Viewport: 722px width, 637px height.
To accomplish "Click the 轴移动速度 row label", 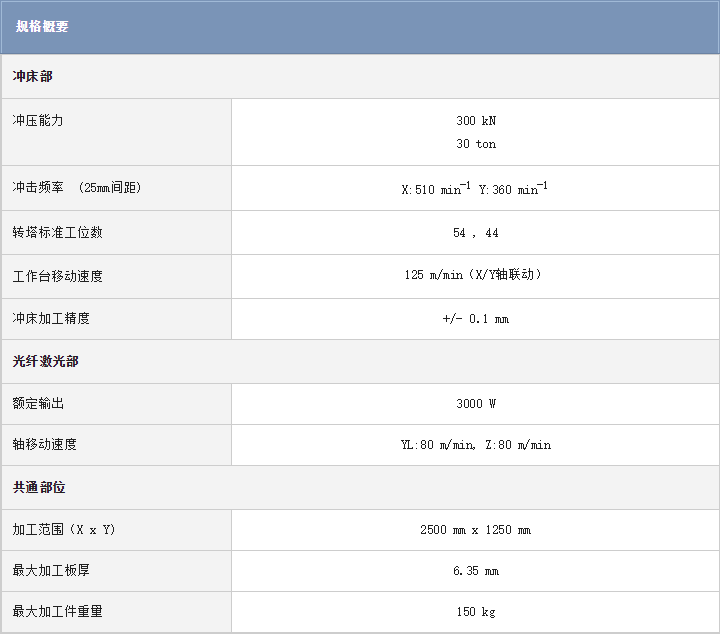I will 44,445.
